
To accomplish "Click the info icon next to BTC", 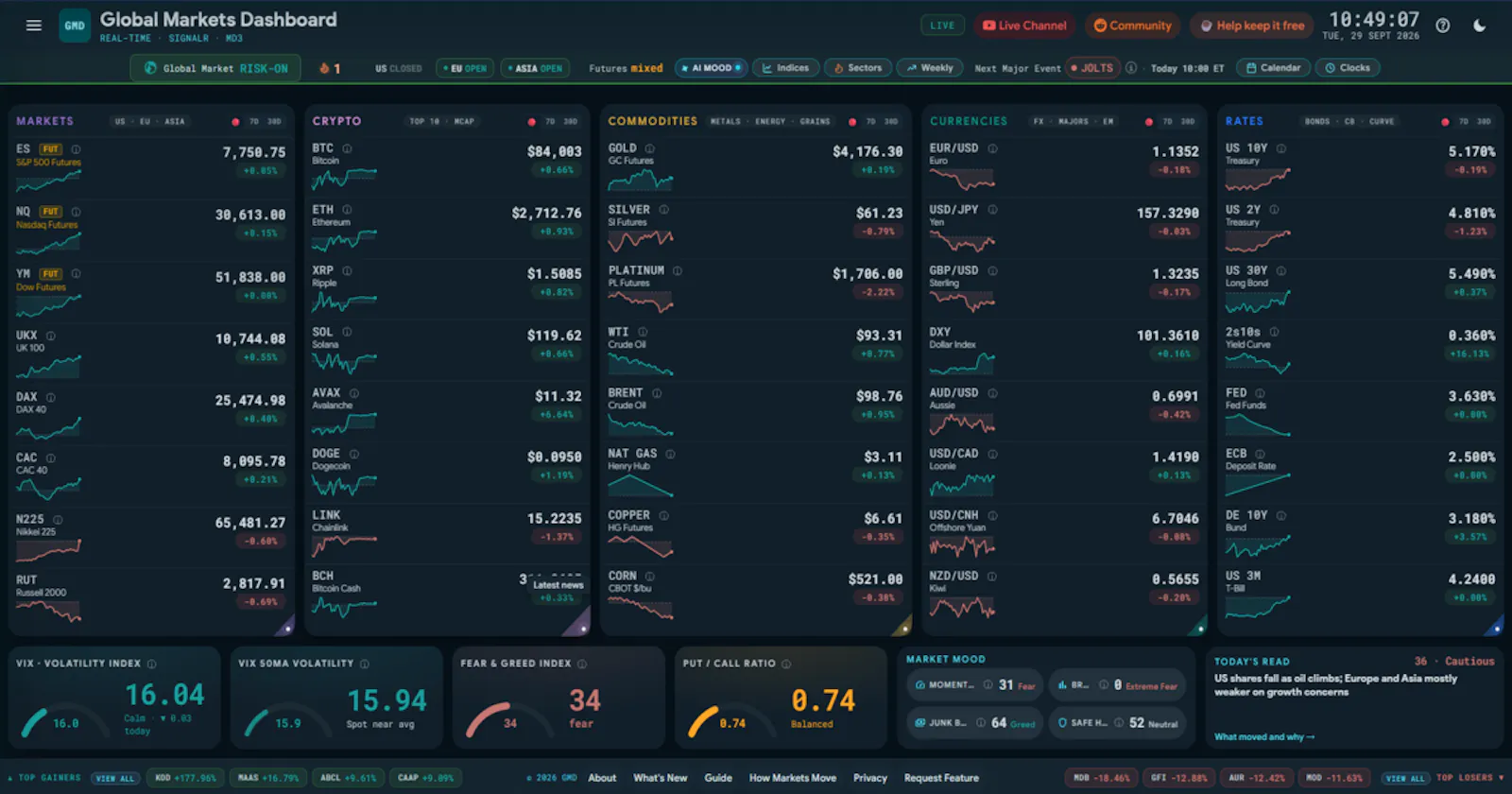I will click(348, 148).
